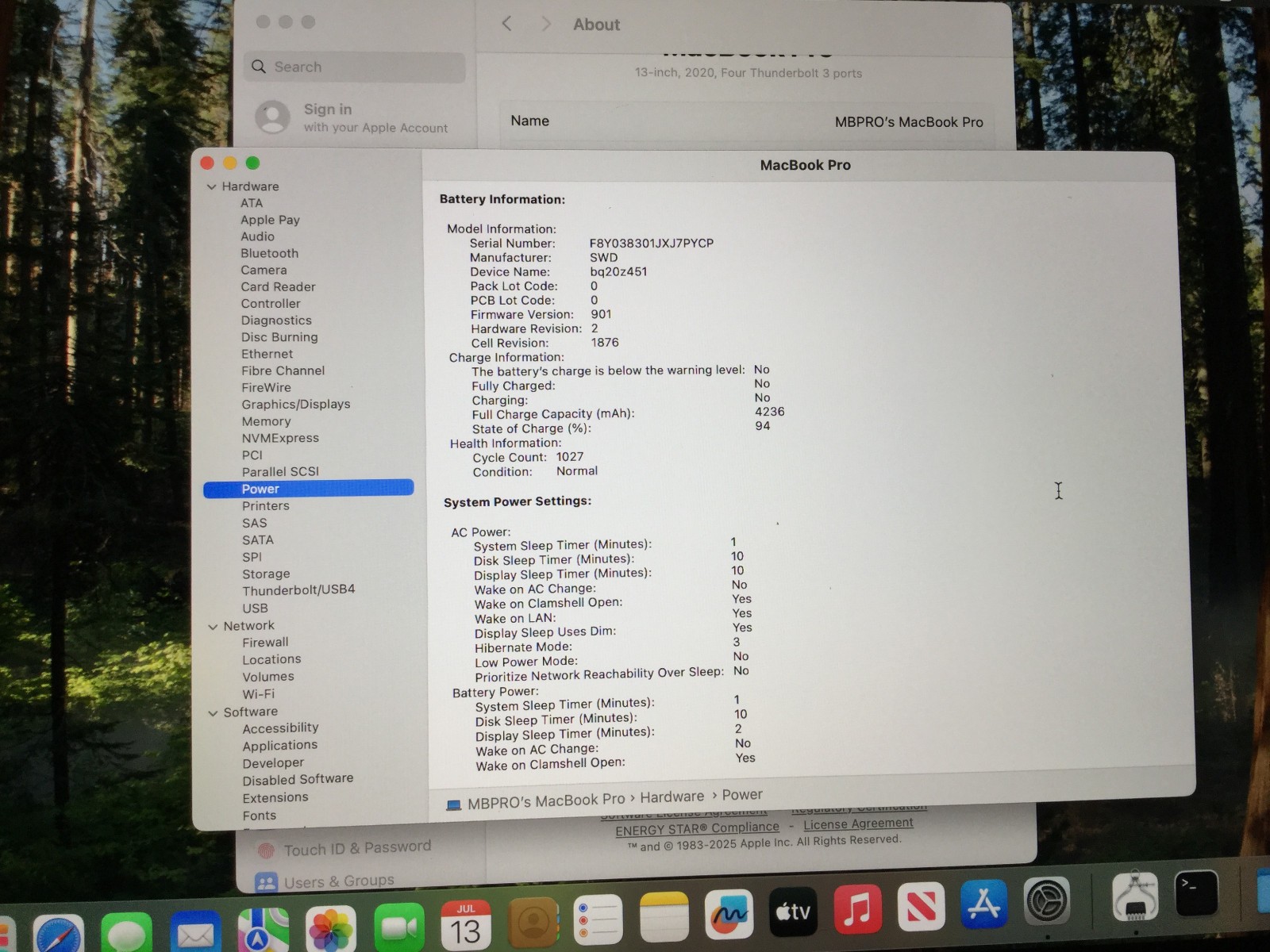Open App Store from the Dock
This screenshot has width=1270, height=952.
pos(984,904)
